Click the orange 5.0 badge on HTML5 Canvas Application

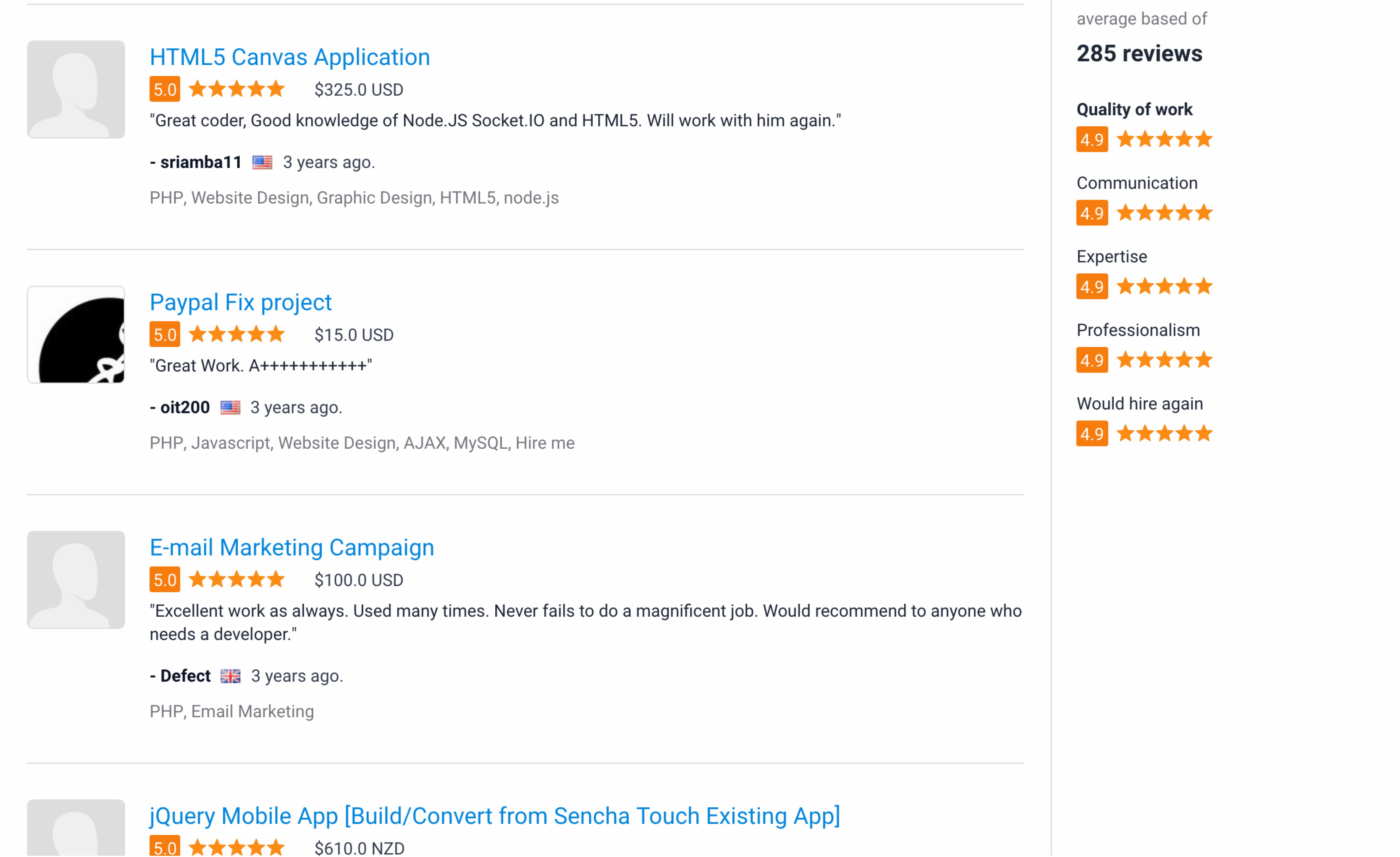[x=164, y=89]
